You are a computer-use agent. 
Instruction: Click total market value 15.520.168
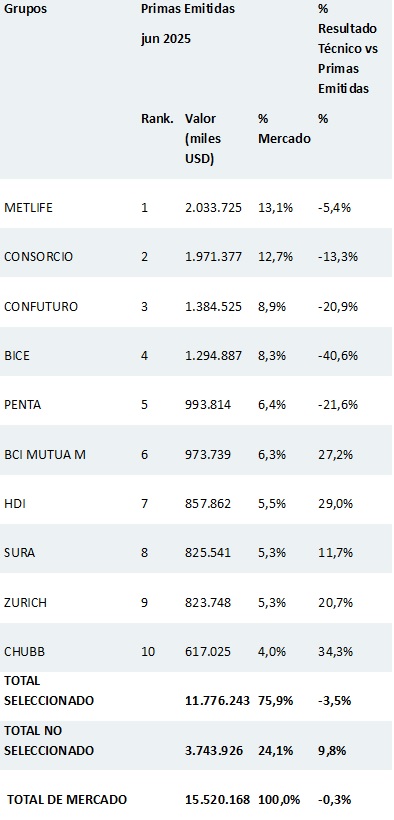point(218,800)
